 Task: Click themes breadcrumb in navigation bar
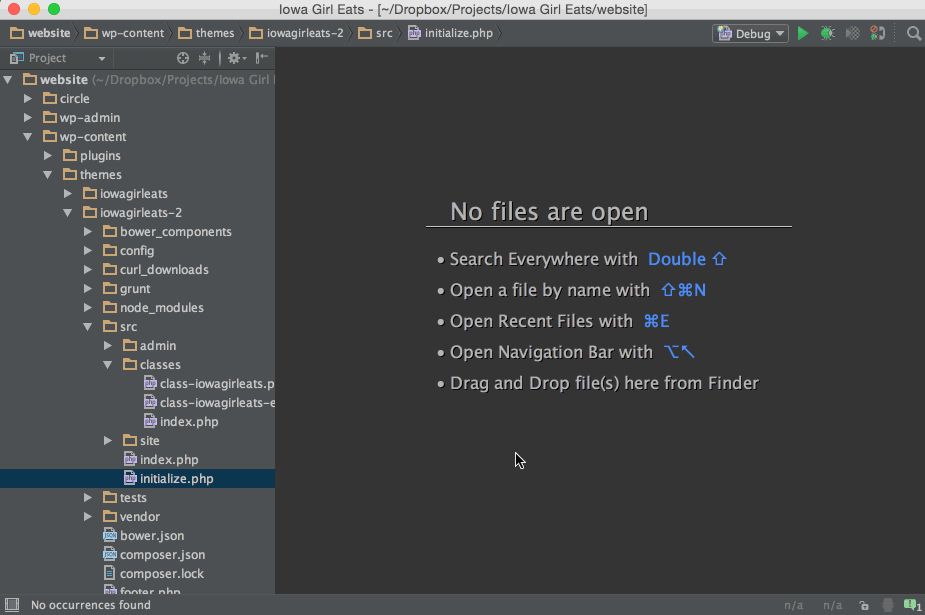(206, 33)
